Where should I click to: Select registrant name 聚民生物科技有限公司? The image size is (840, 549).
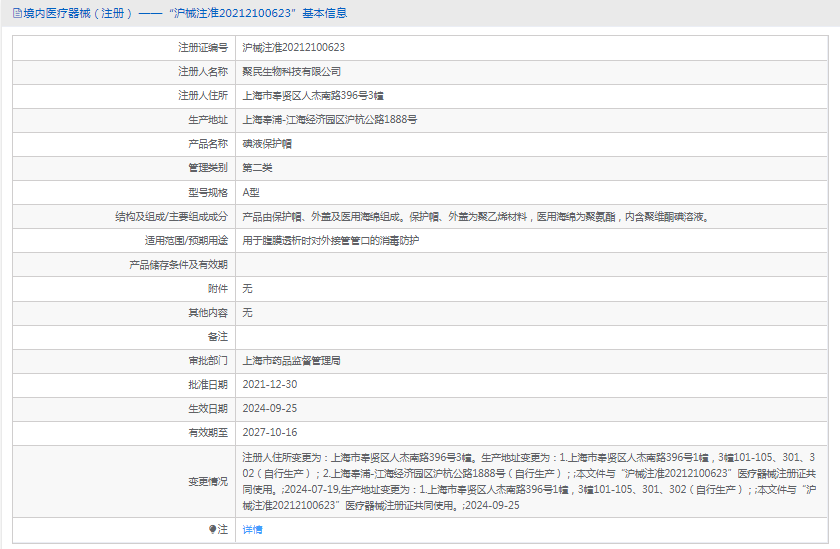[291, 72]
